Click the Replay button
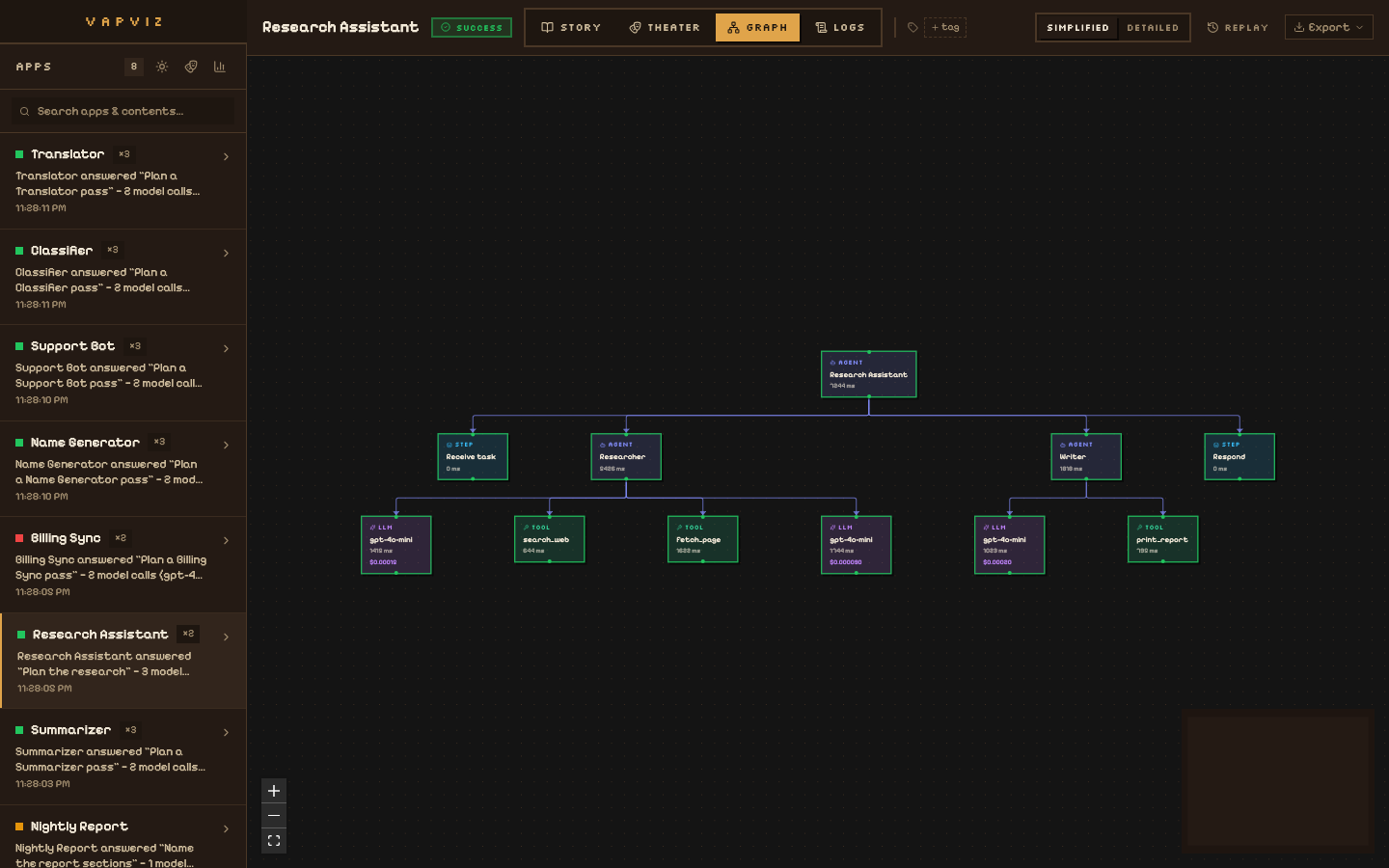The width and height of the screenshot is (1389, 868). tap(1238, 27)
